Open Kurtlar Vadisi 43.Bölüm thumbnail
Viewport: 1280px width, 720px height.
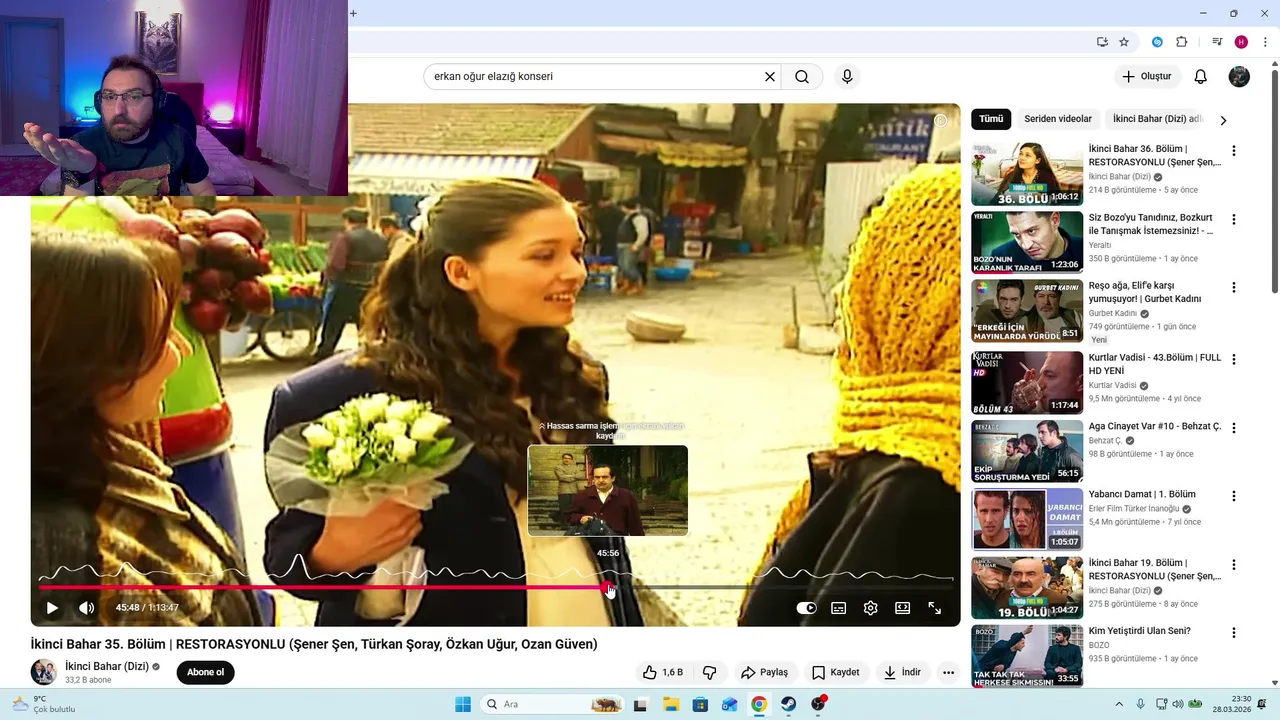[1027, 383]
